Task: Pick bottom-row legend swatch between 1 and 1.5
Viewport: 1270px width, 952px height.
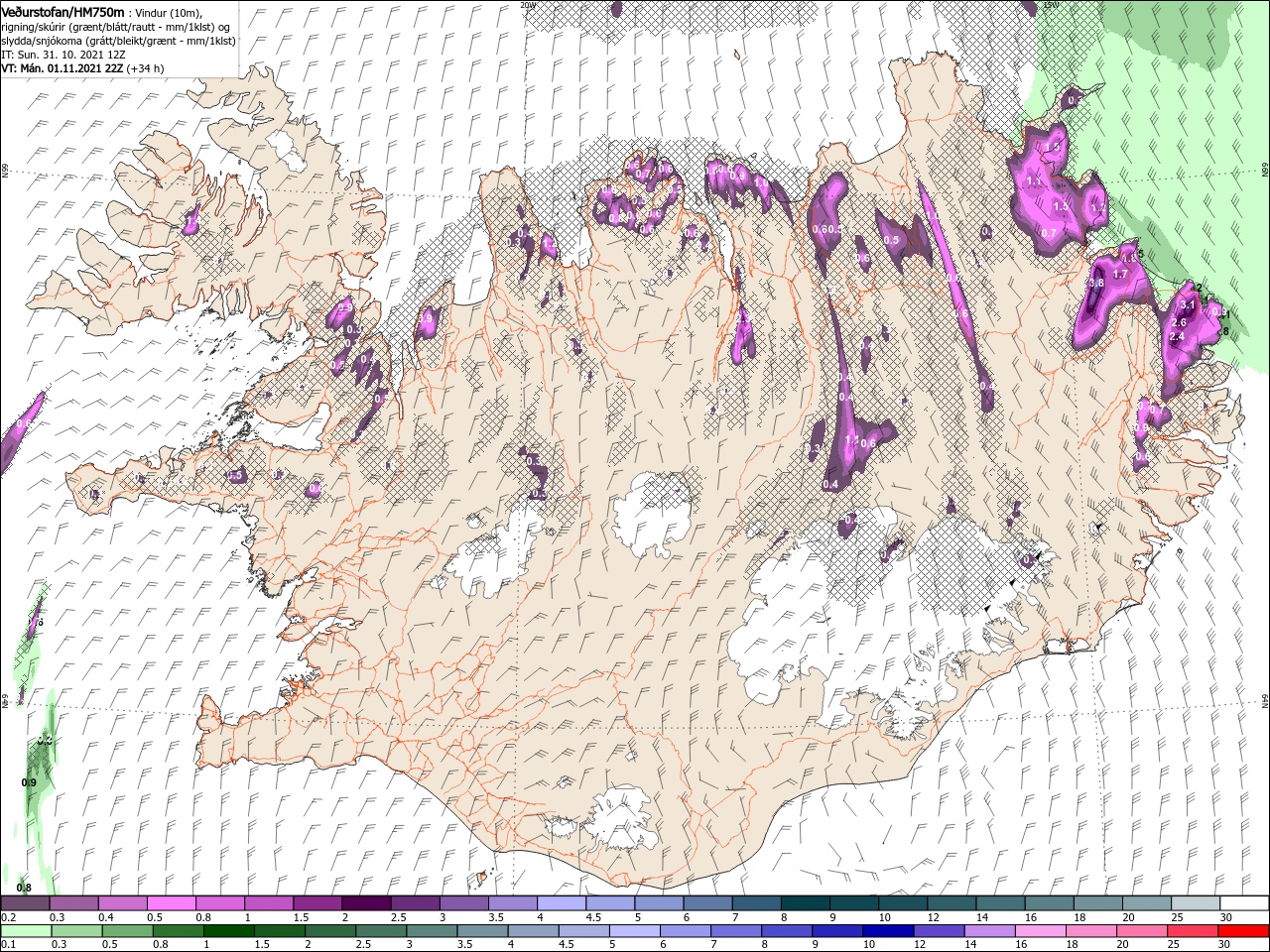Action: click(229, 931)
